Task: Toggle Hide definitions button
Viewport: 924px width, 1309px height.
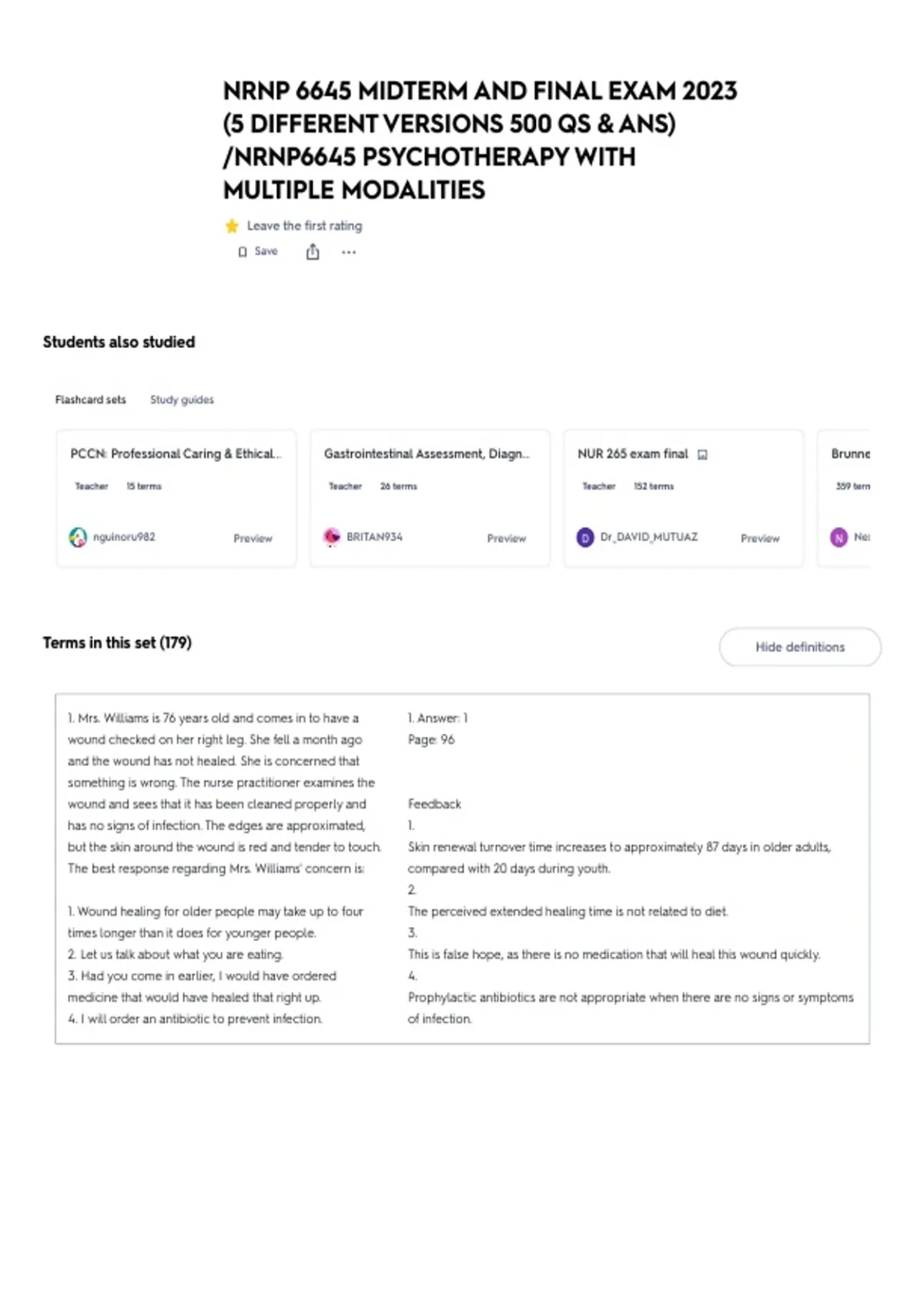Action: click(800, 647)
